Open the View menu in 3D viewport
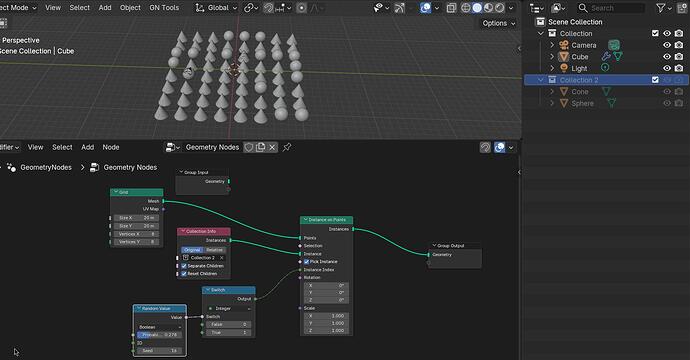This screenshot has width=690, height=360. 53,8
